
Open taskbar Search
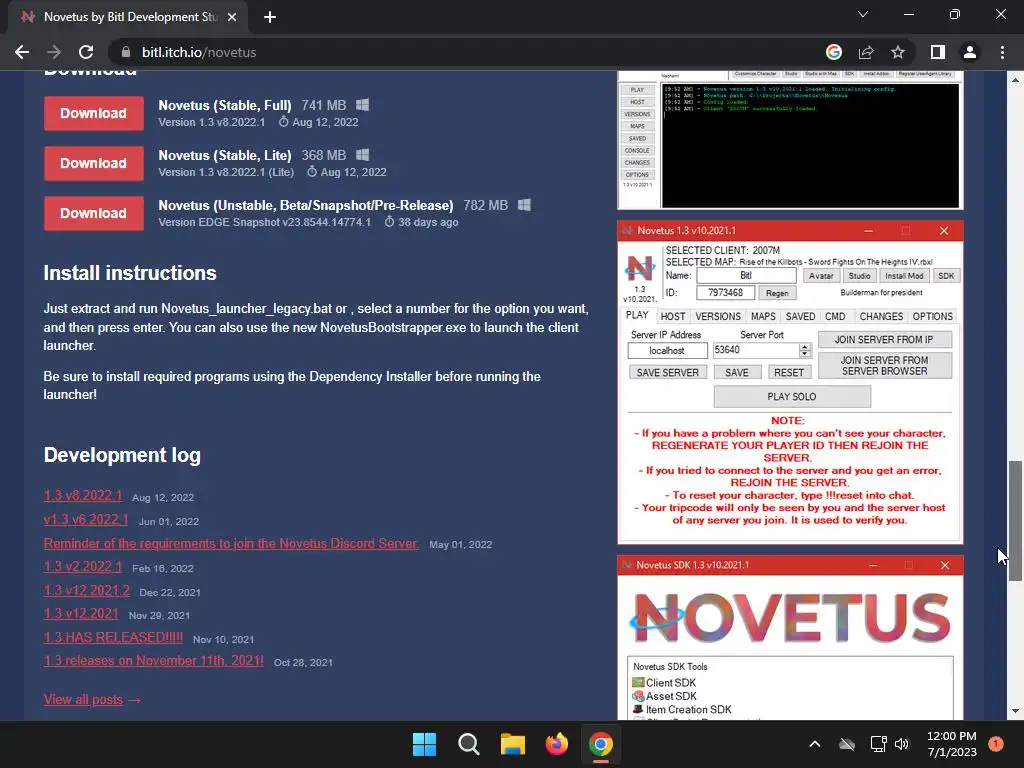(x=468, y=744)
